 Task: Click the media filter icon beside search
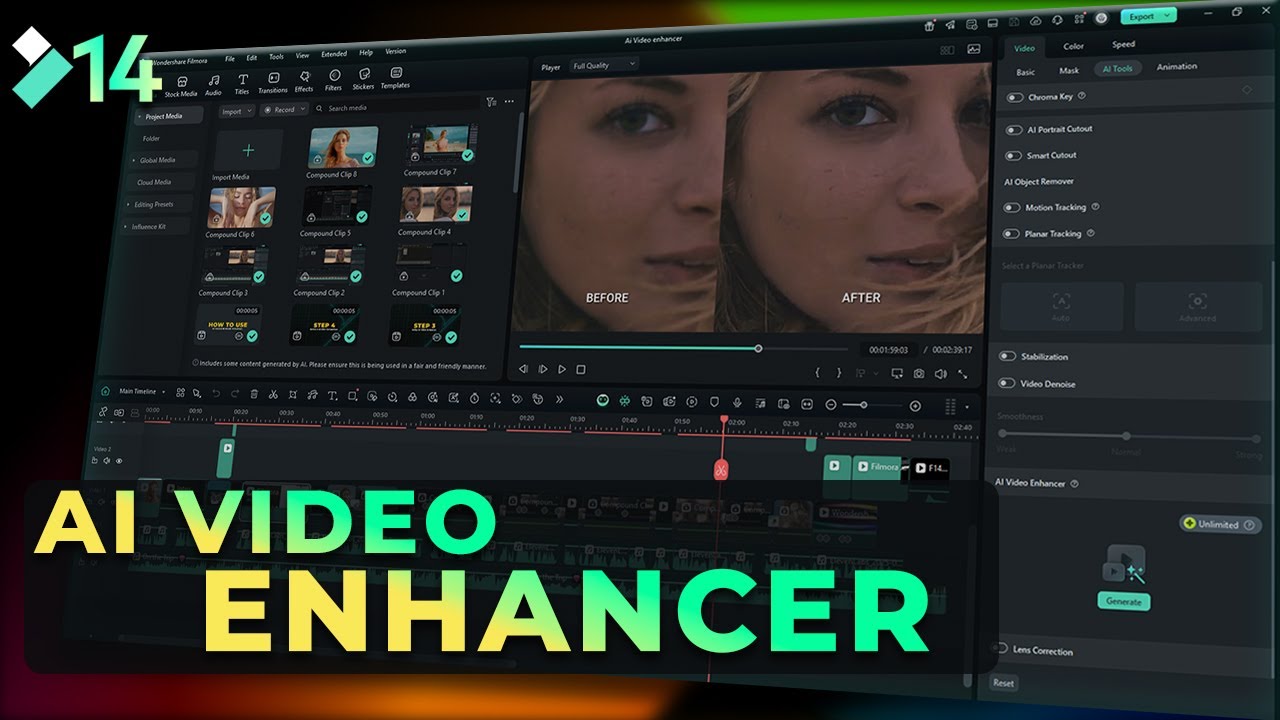pyautogui.click(x=491, y=102)
